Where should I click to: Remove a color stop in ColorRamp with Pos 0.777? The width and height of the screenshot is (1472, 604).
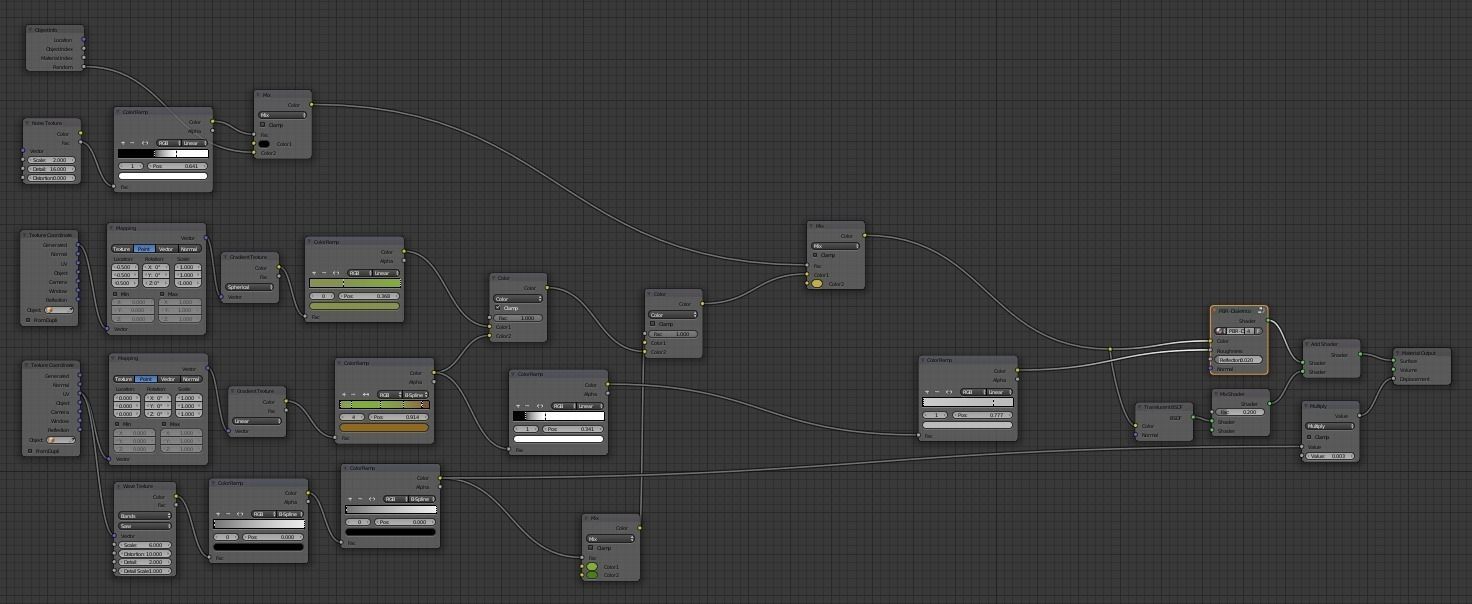coord(937,392)
